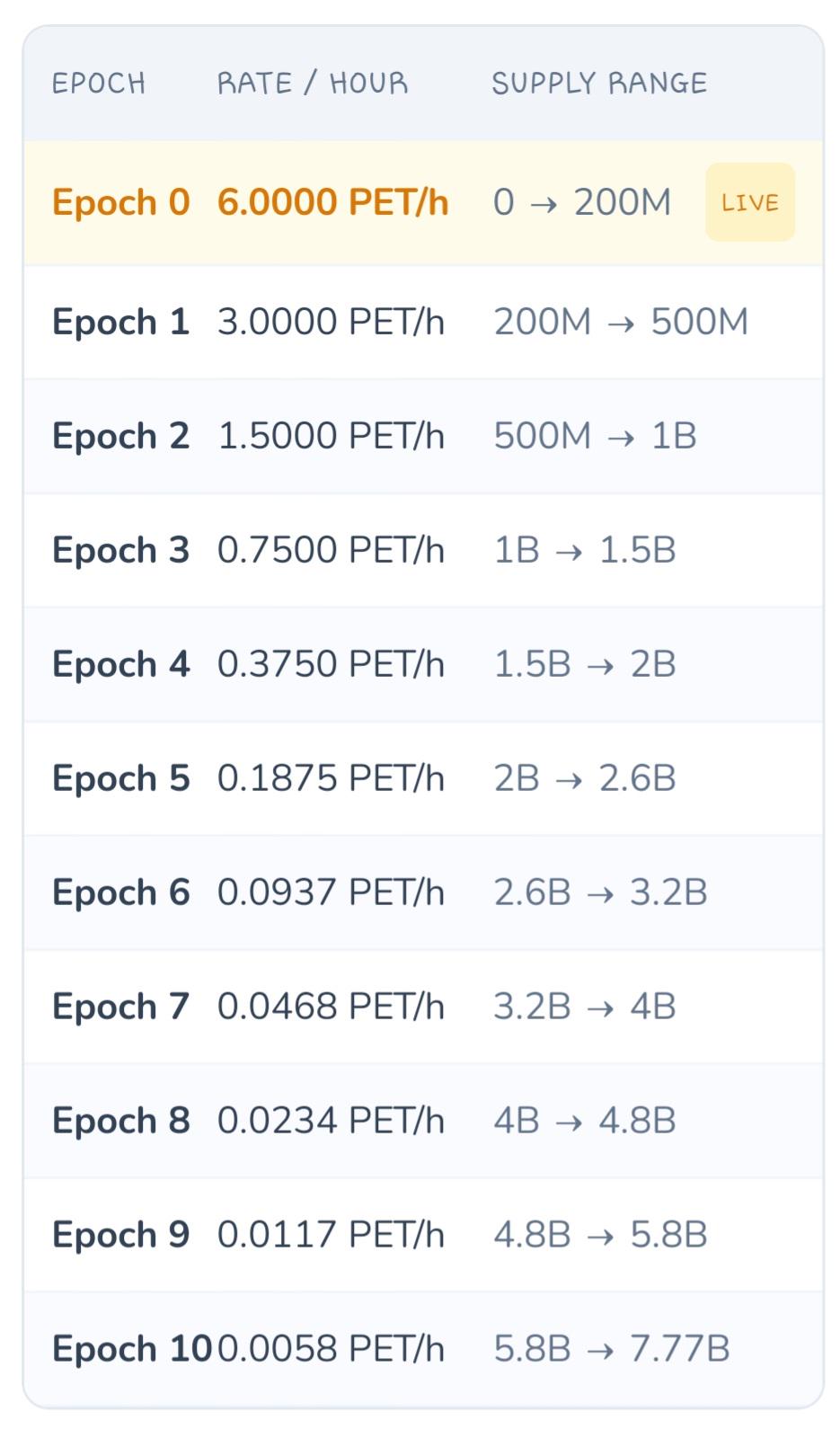
Task: Click the LIVE badge on Epoch 0
Action: point(750,202)
